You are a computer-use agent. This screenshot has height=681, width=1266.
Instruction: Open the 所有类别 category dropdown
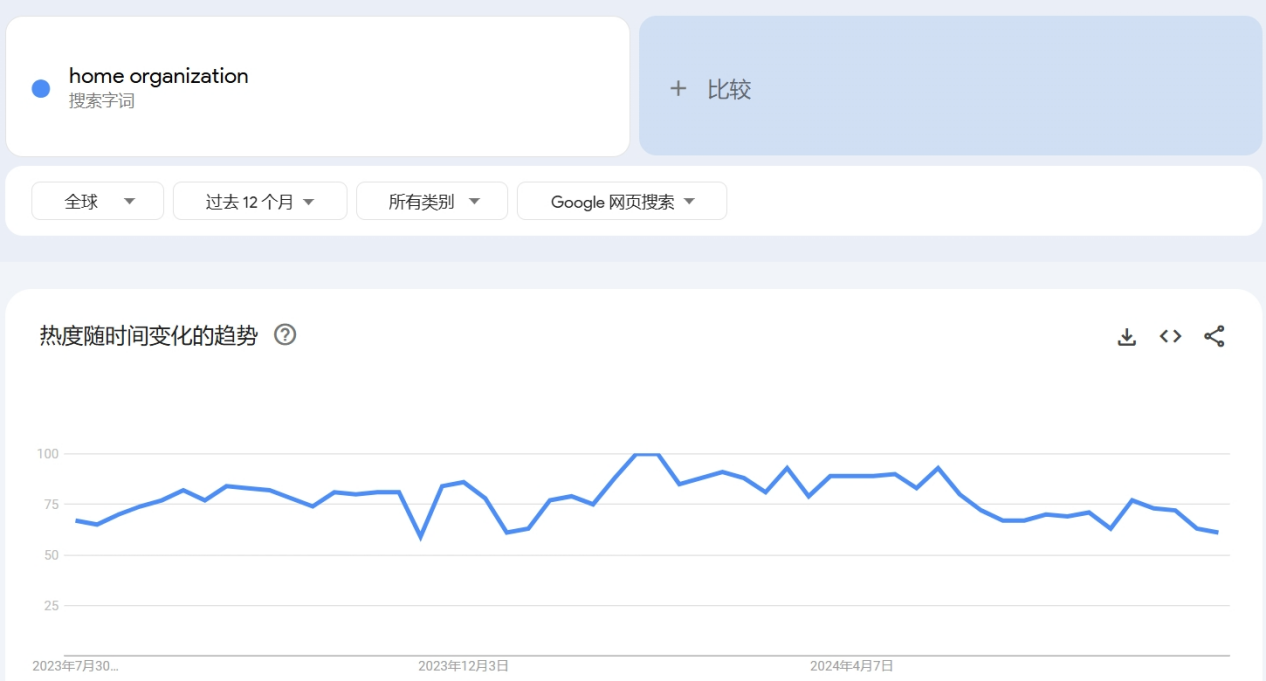tap(431, 200)
